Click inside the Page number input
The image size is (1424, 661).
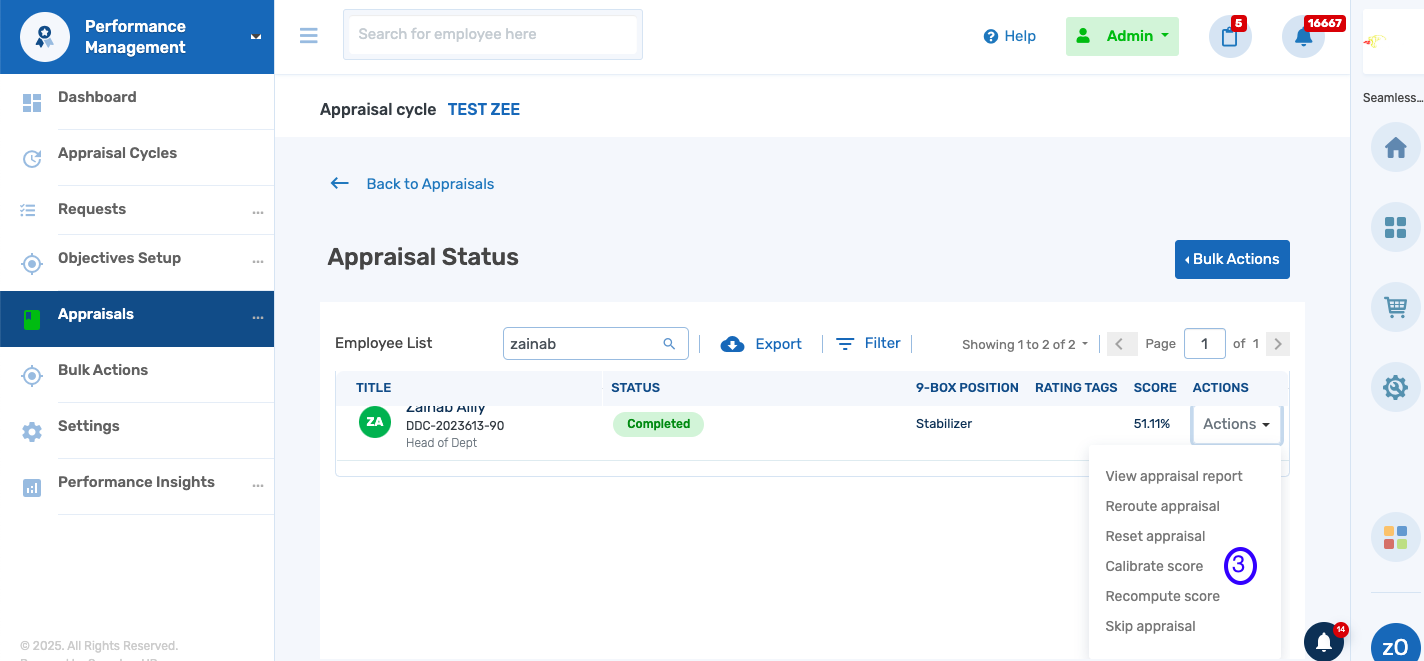point(1204,344)
